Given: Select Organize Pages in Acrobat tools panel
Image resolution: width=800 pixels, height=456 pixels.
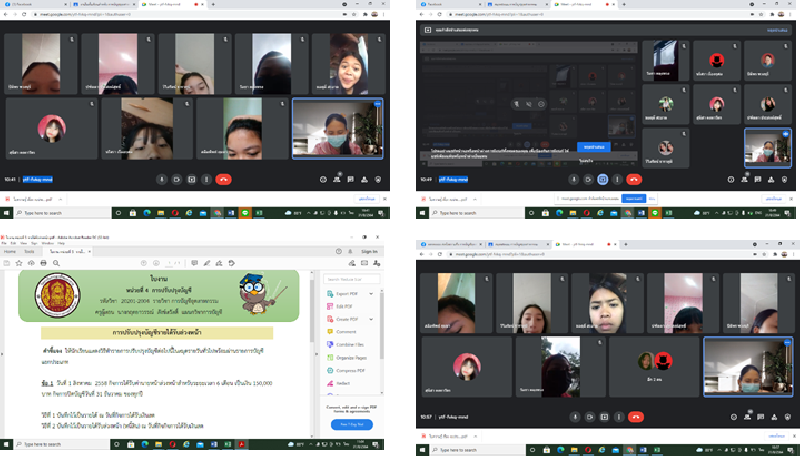Looking at the screenshot, I should point(353,356).
